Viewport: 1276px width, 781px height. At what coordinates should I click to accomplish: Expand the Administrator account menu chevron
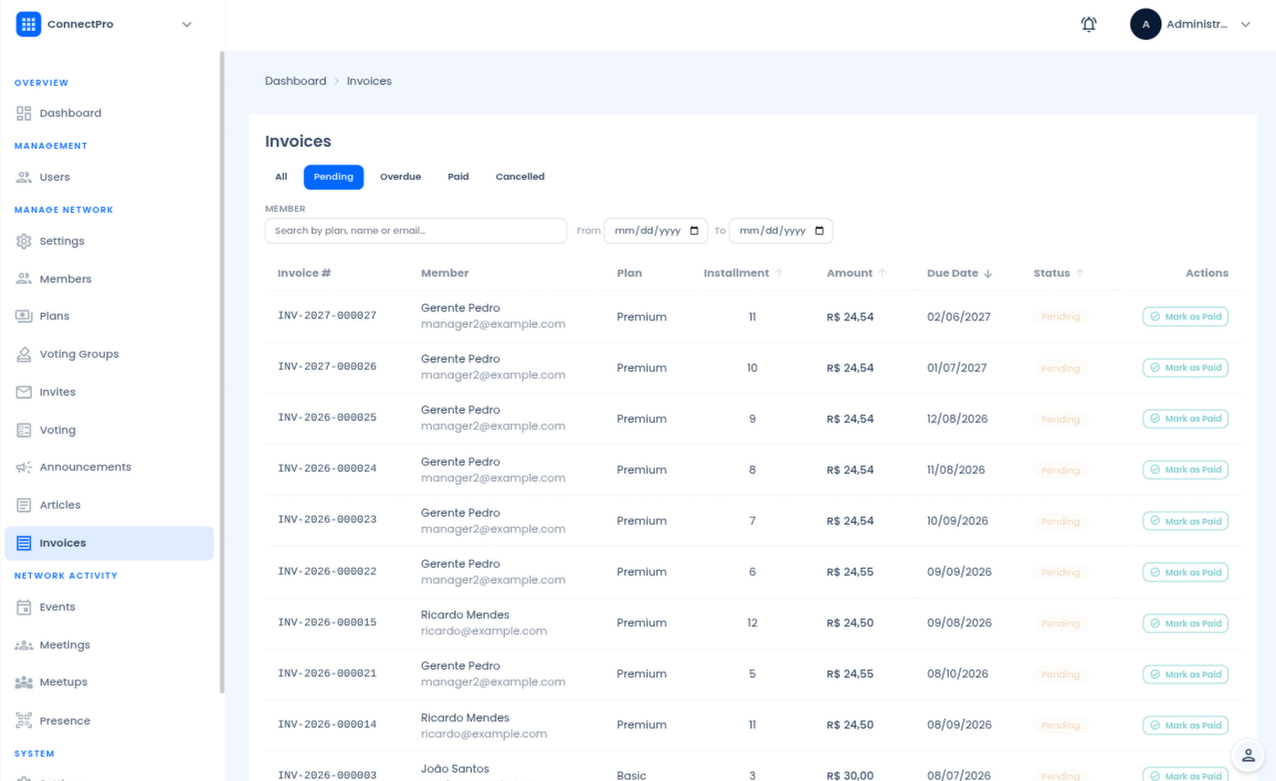pyautogui.click(x=1245, y=24)
